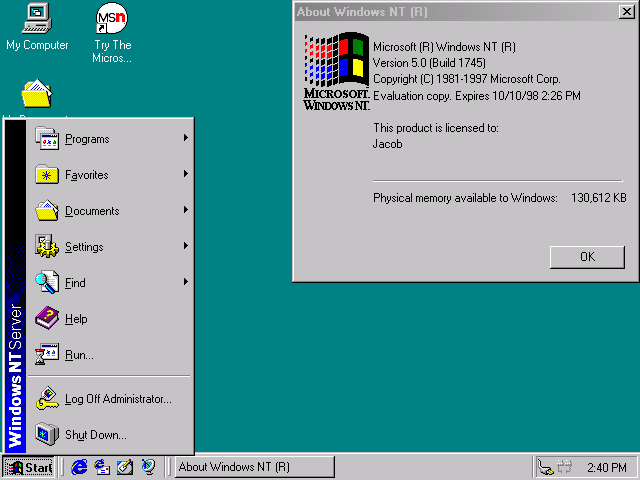Select Shut Down... from the Start menu
Screen dimensions: 640x480
pos(110,434)
